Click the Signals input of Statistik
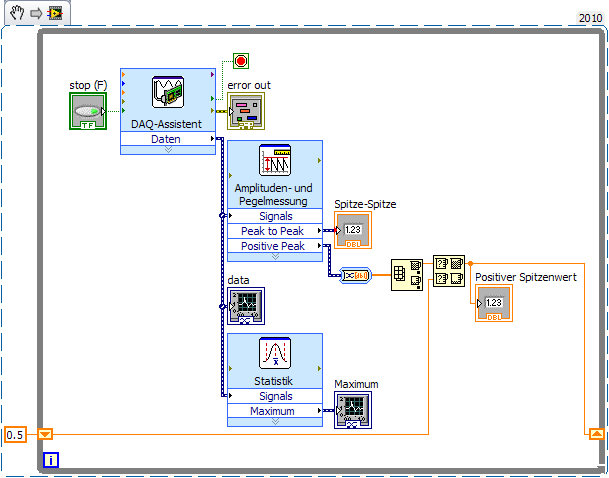Viewport: 609px width, 478px height. (275, 396)
